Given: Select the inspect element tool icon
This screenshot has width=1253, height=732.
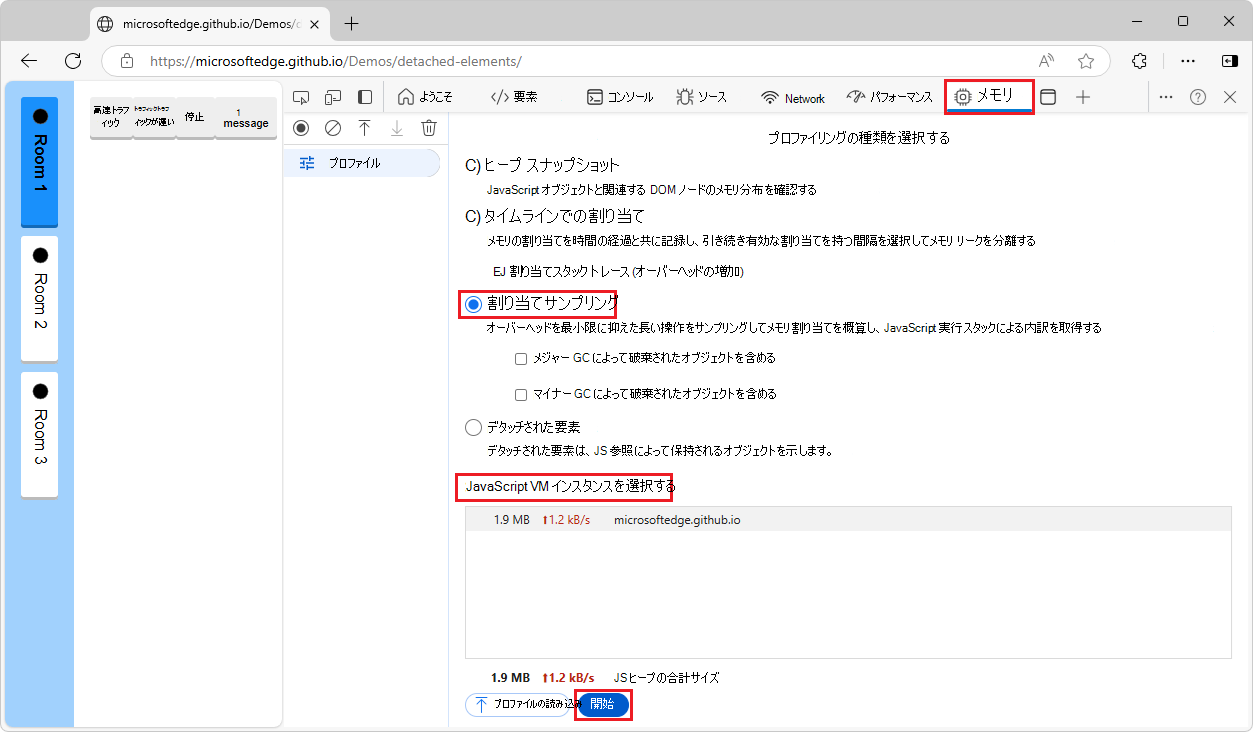Looking at the screenshot, I should 301,96.
